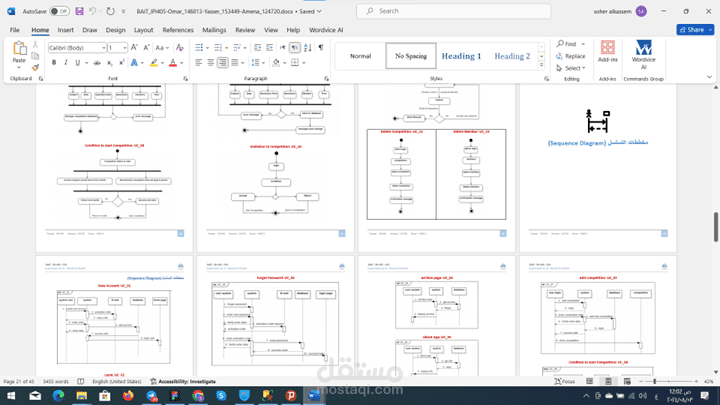The height and width of the screenshot is (405, 720).
Task: Undo the last action
Action: point(93,11)
